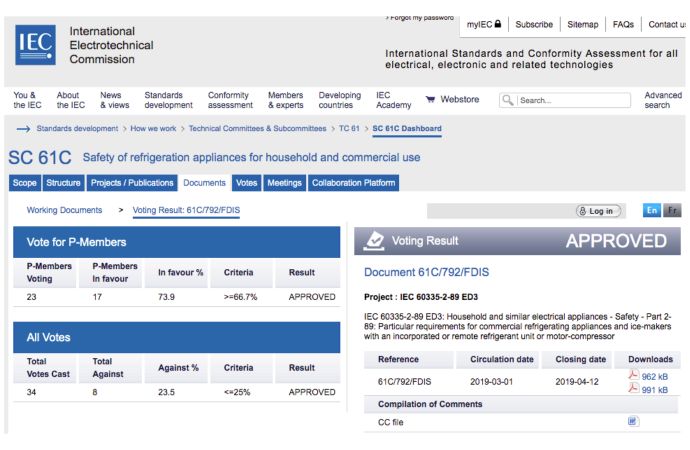Click the Webstore cart icon

(x=430, y=99)
